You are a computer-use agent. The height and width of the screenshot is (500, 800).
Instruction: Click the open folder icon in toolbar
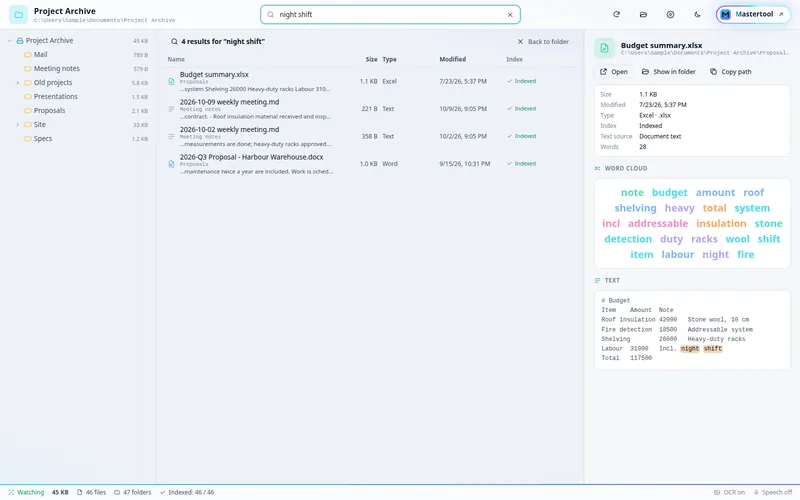(643, 14)
